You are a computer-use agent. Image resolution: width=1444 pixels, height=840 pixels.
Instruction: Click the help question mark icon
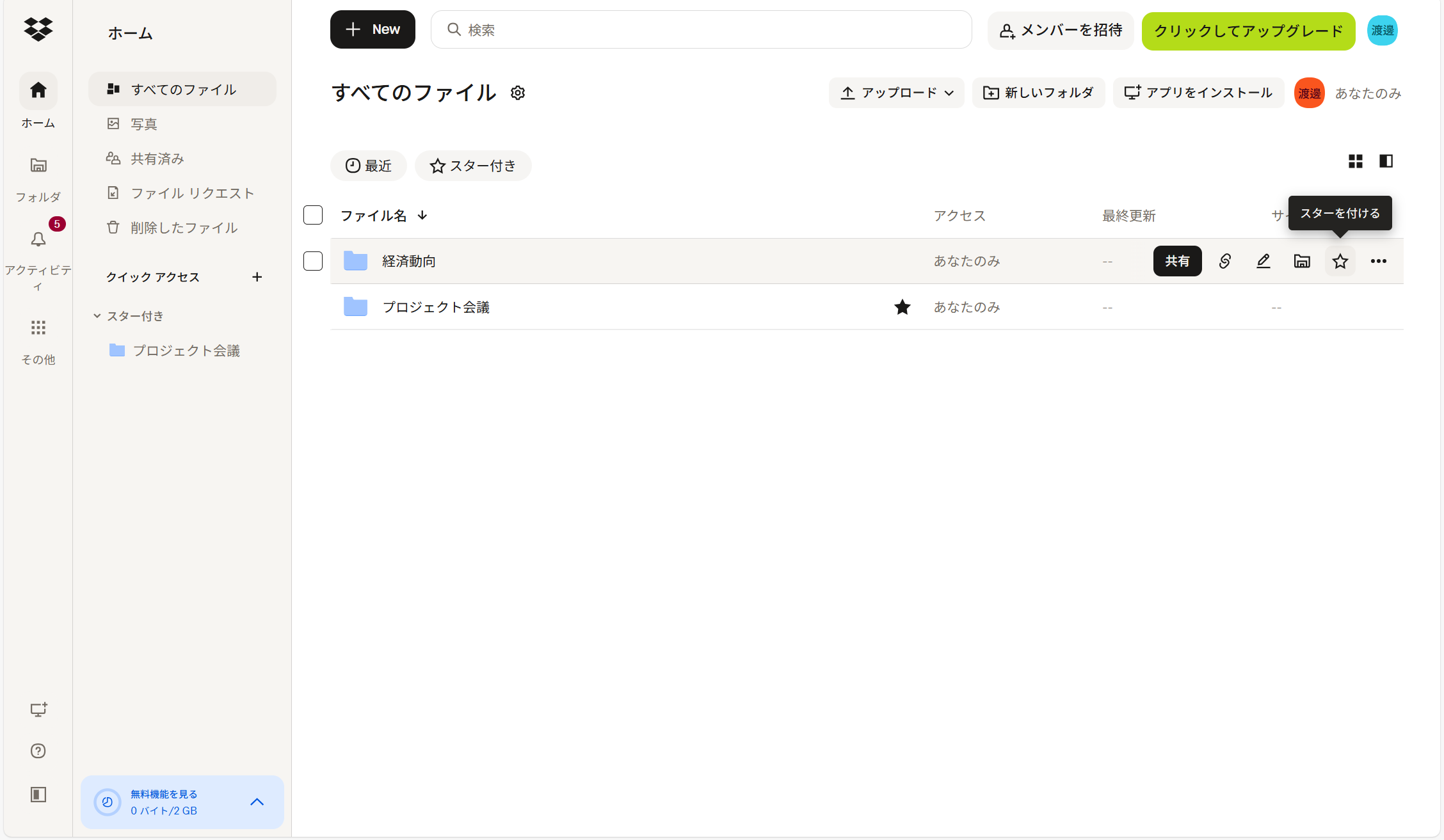click(x=38, y=750)
